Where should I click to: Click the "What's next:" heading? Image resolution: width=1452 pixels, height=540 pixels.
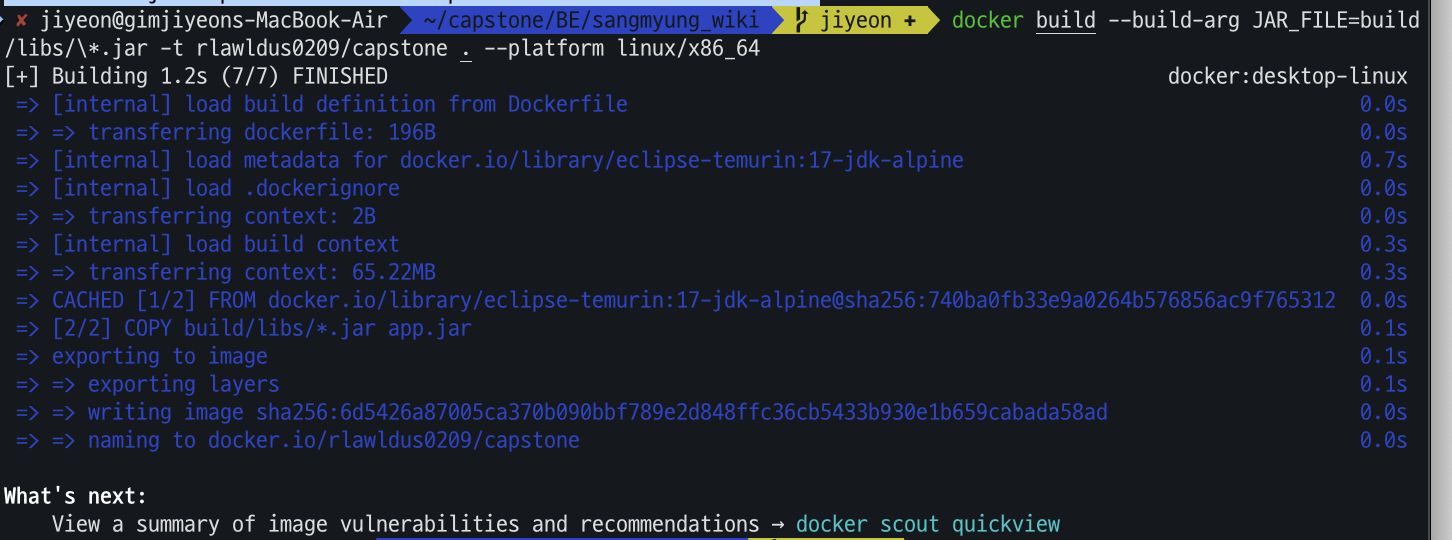pos(76,496)
